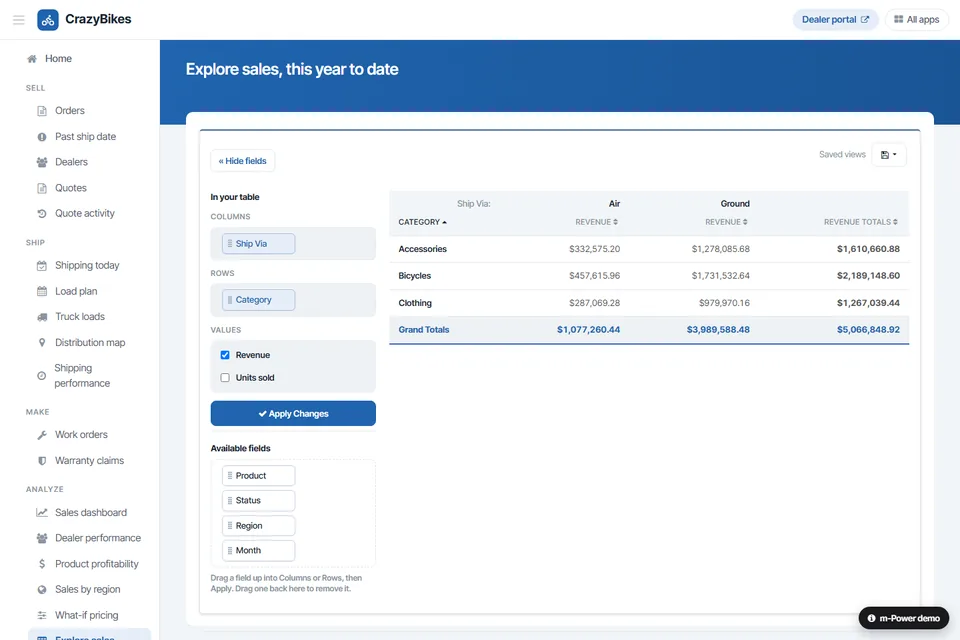Open the Dealer portal link
The width and height of the screenshot is (960, 640).
[836, 20]
